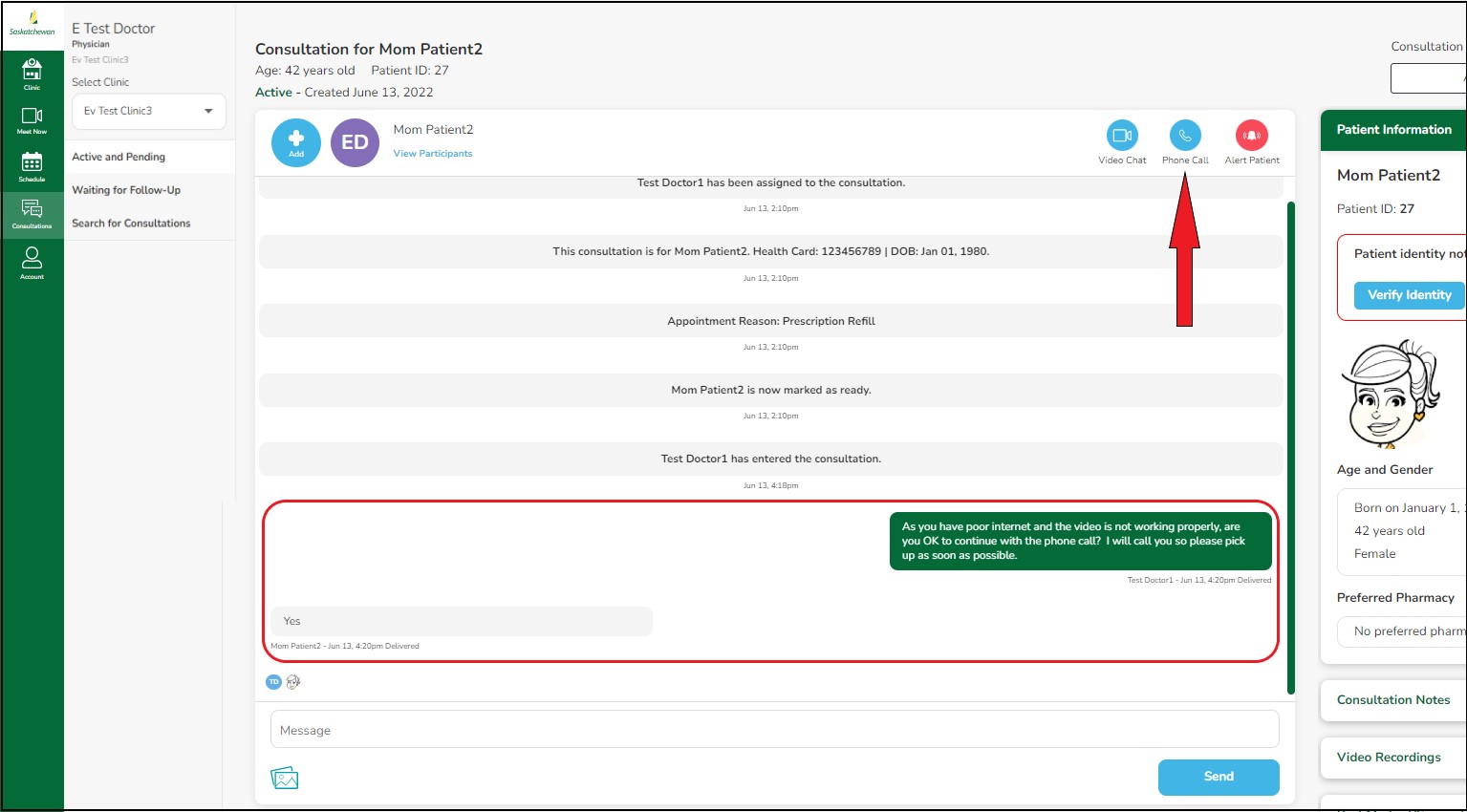Click the Verify Identity button
Viewport: 1467px width, 812px height.
tap(1409, 295)
